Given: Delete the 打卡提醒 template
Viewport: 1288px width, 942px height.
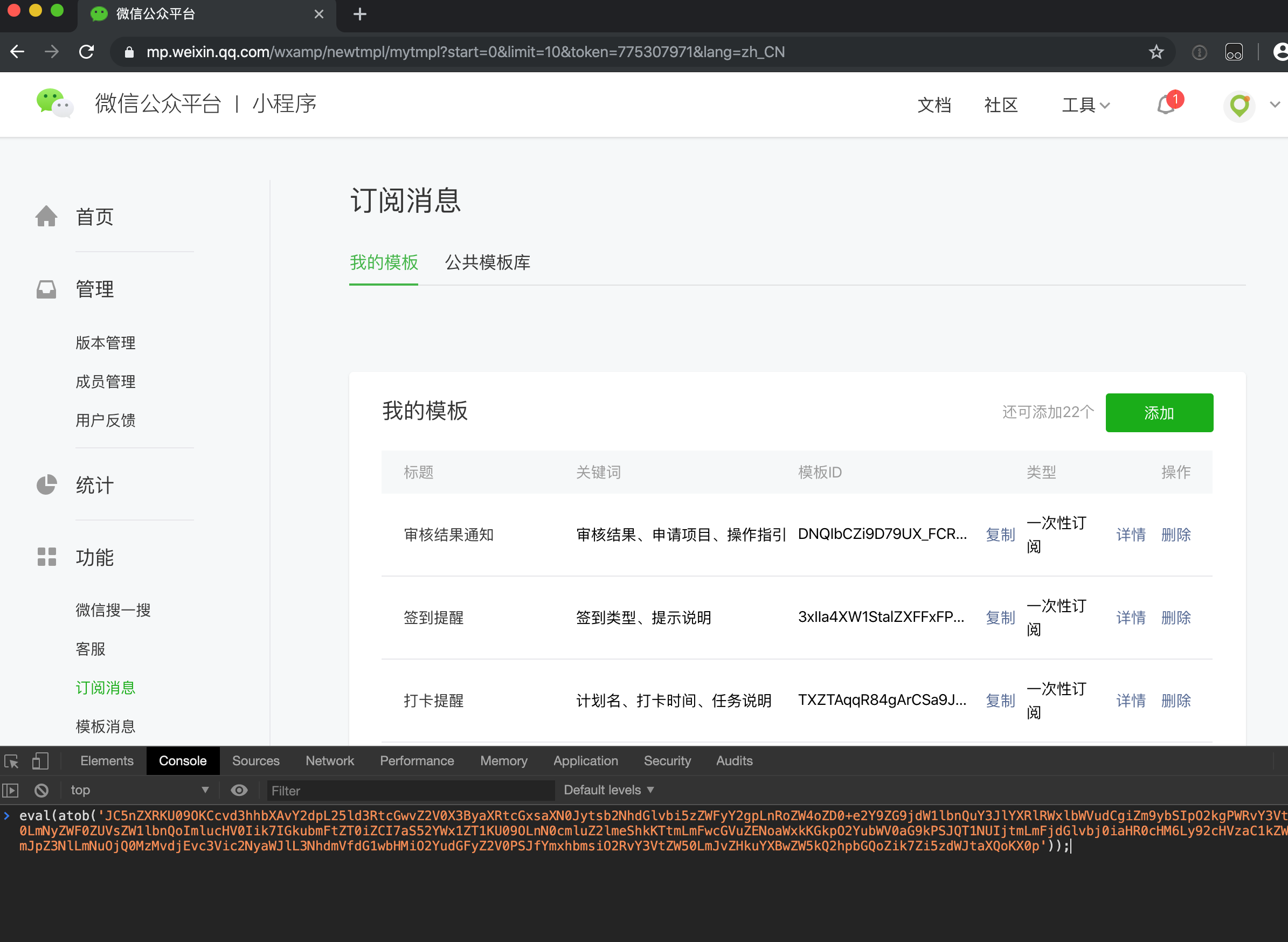Looking at the screenshot, I should pos(1176,701).
